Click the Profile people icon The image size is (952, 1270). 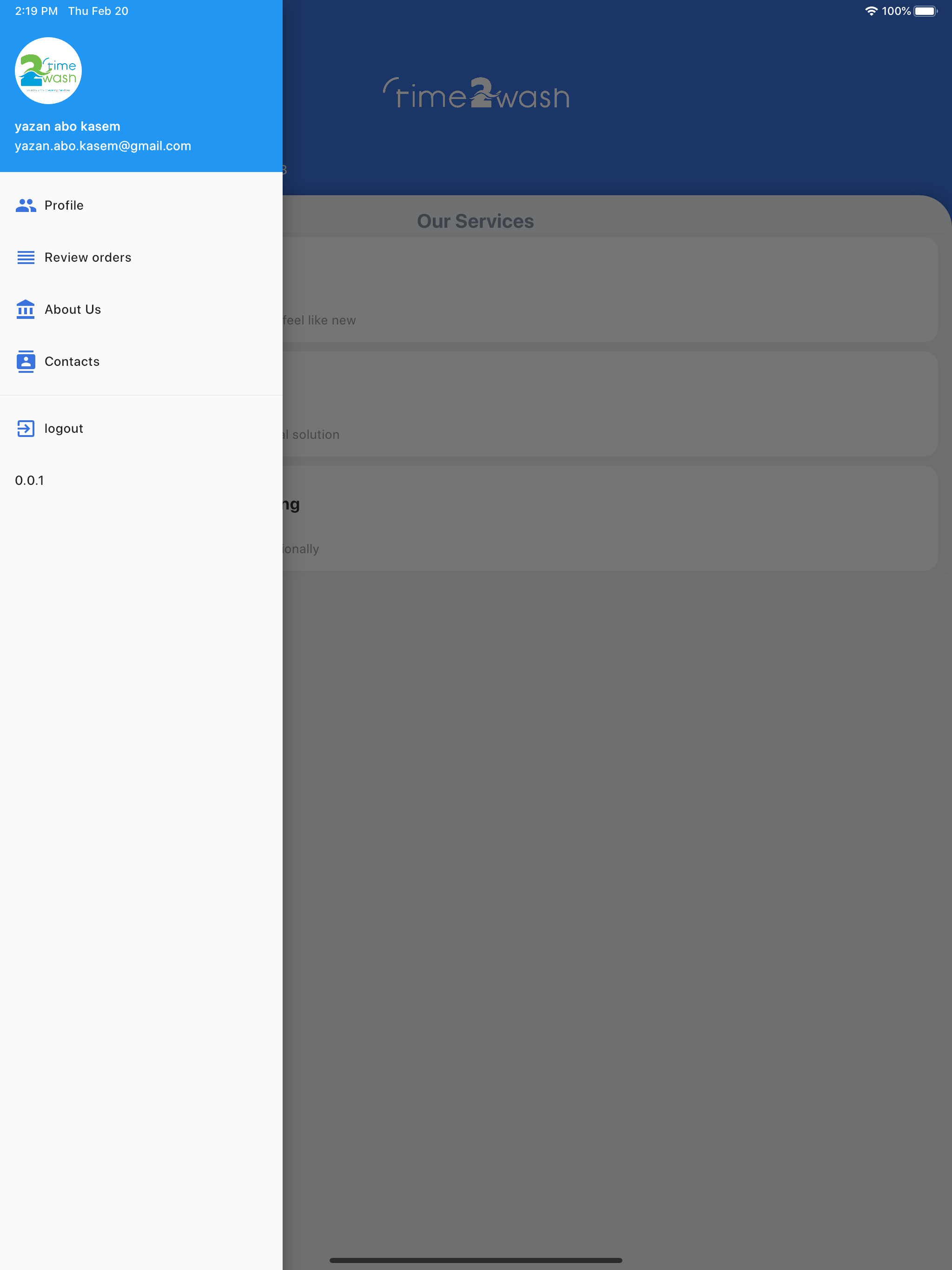(26, 205)
